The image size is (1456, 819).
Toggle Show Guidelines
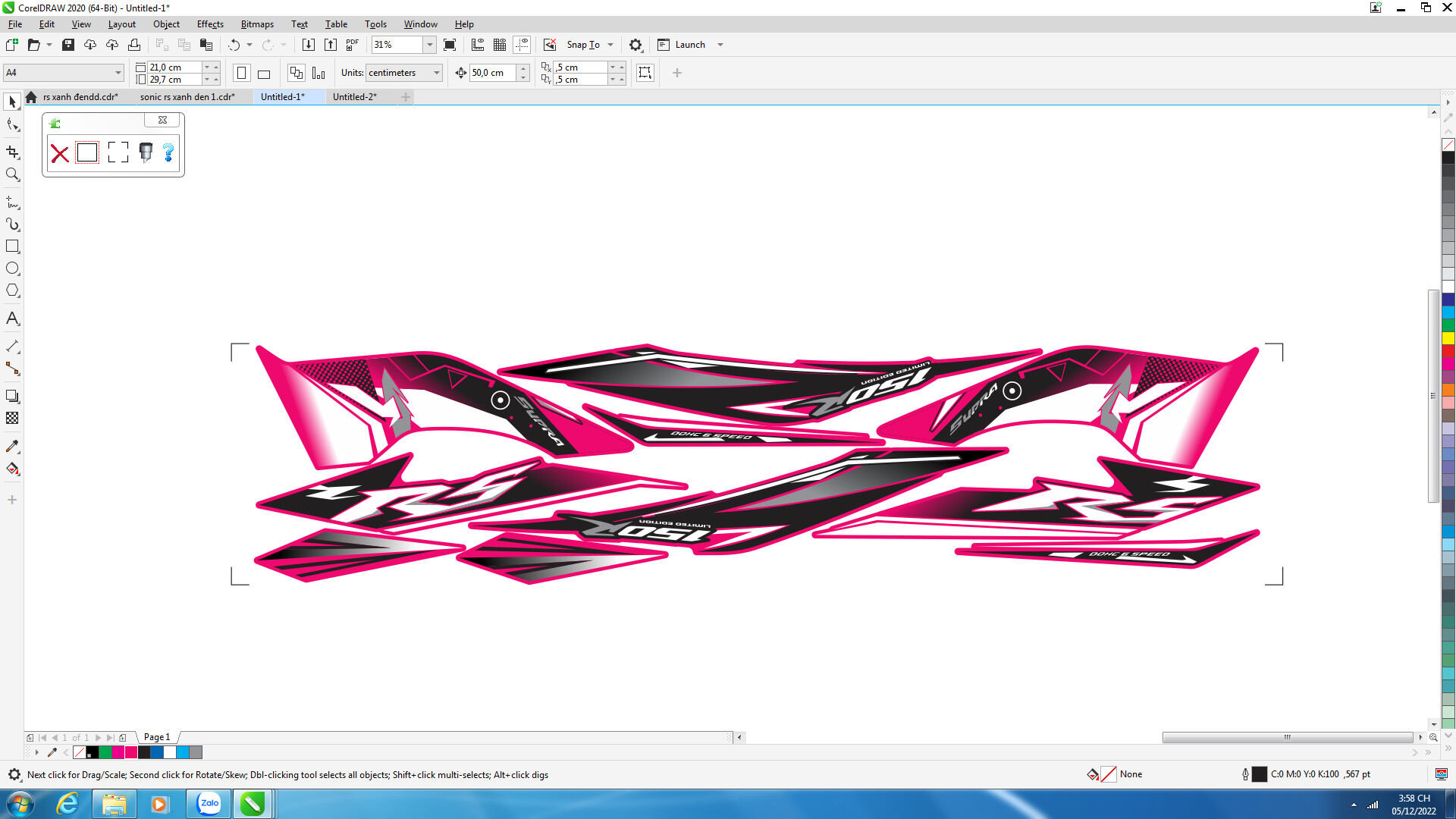pyautogui.click(x=522, y=45)
